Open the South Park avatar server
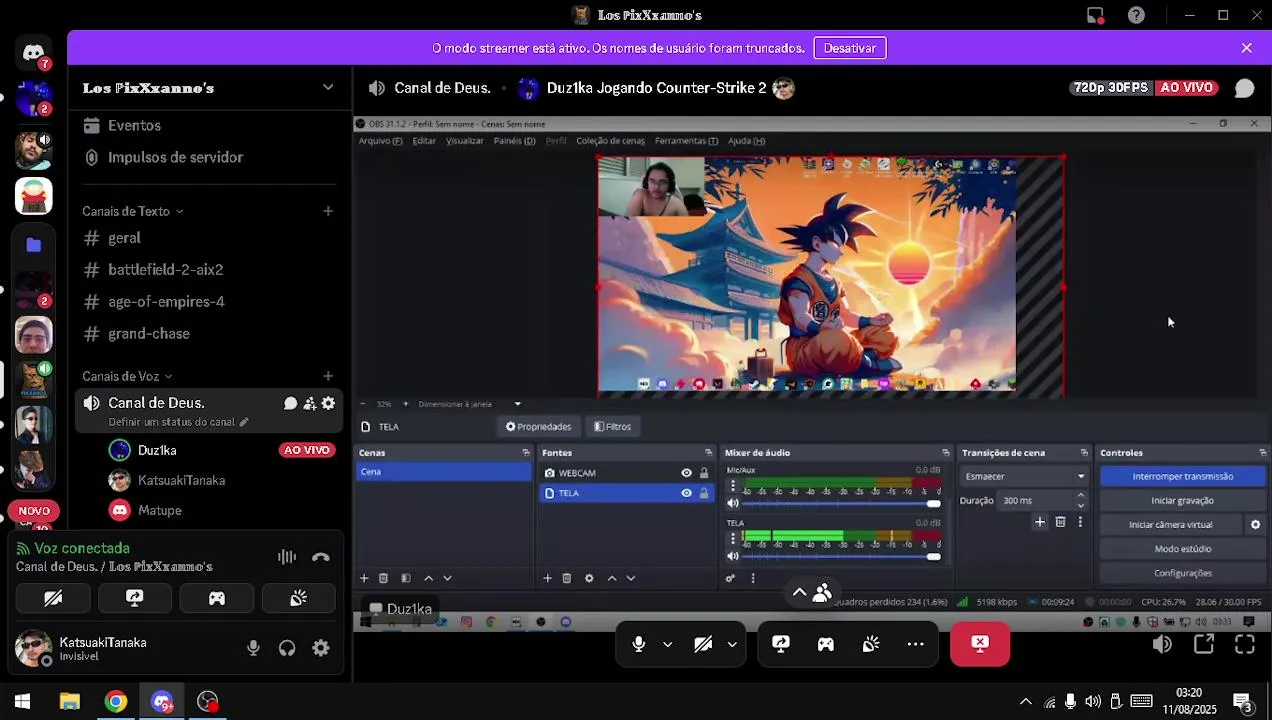1272x720 pixels. tap(33, 196)
